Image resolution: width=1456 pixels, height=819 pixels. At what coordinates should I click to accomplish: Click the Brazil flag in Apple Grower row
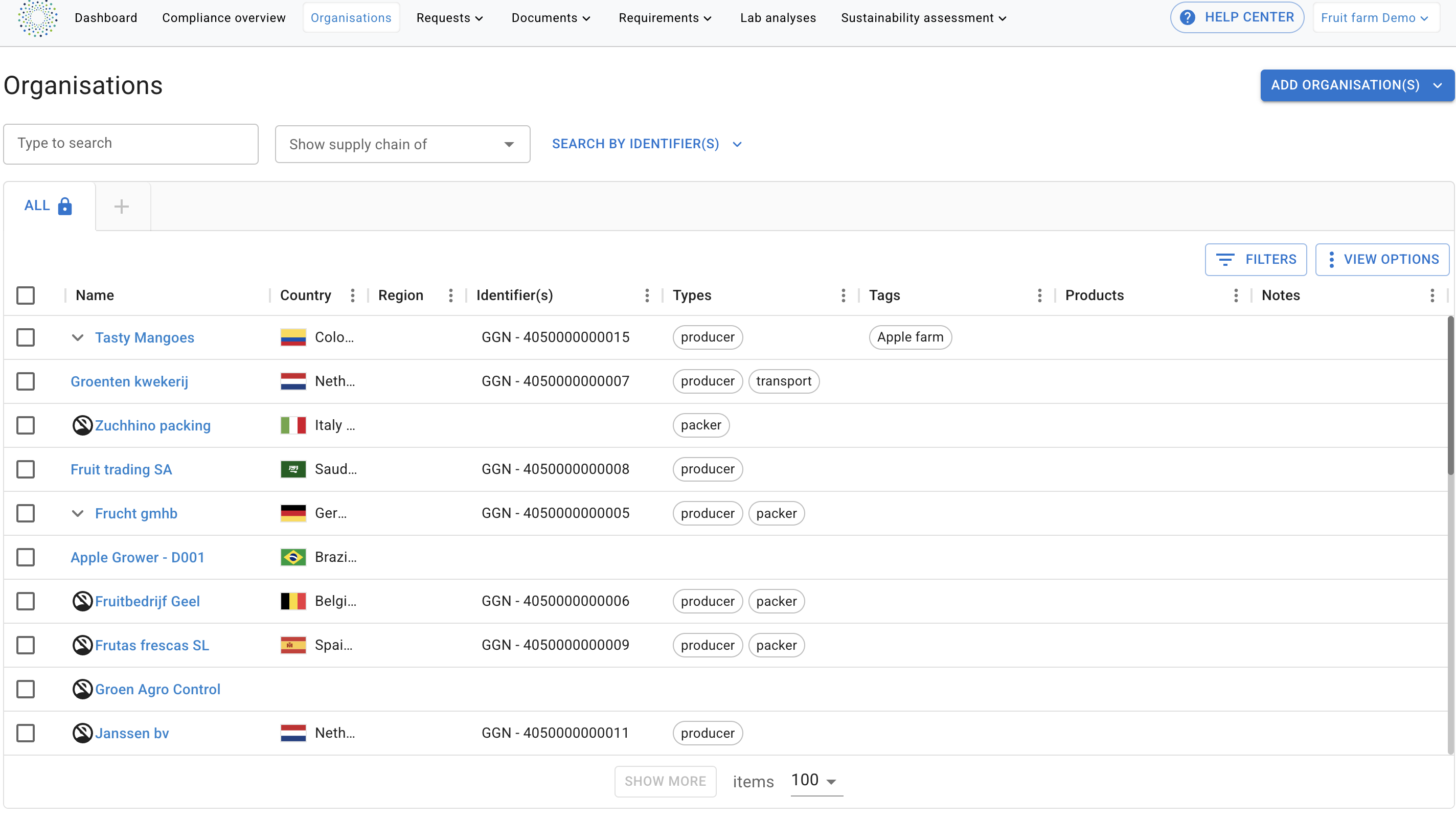coord(293,557)
